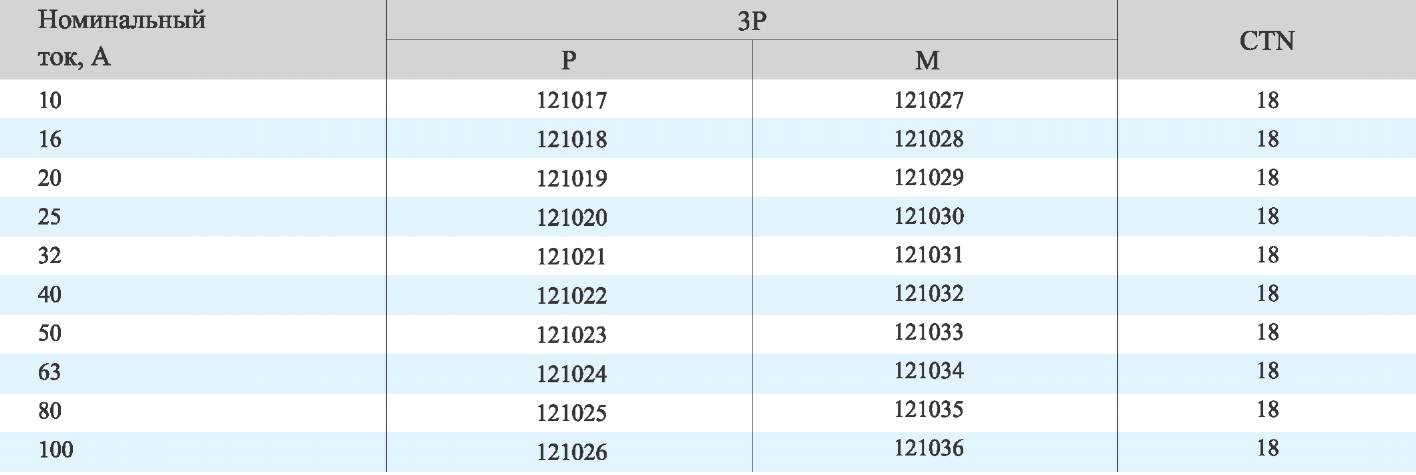Click article number 121021
This screenshot has height=475, width=1416.
click(x=571, y=257)
